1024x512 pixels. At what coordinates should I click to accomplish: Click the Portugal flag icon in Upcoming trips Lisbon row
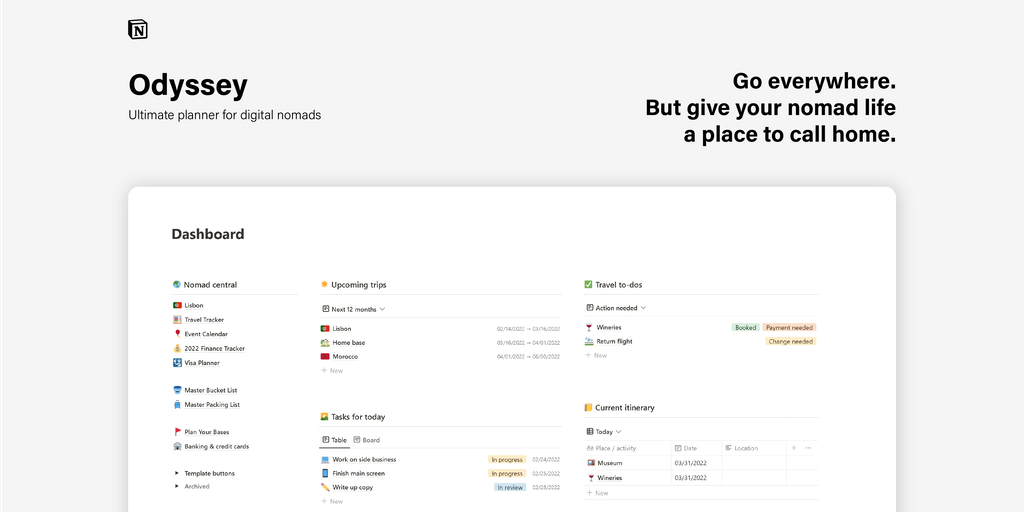pos(325,328)
